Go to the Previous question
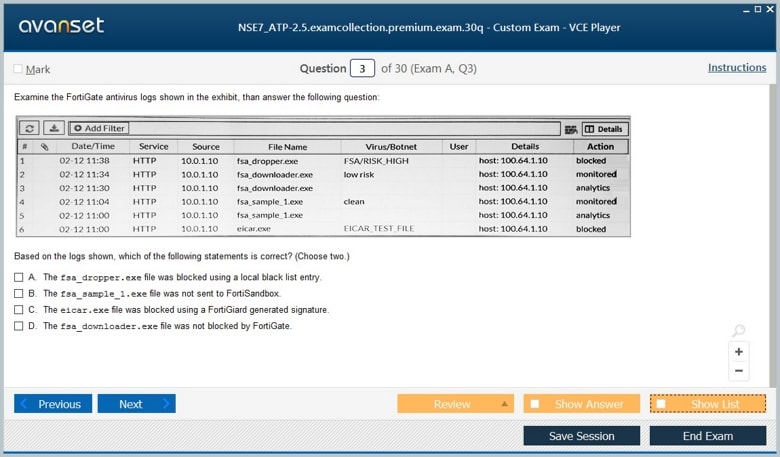Viewport: 780px width, 457px height. pyautogui.click(x=53, y=404)
